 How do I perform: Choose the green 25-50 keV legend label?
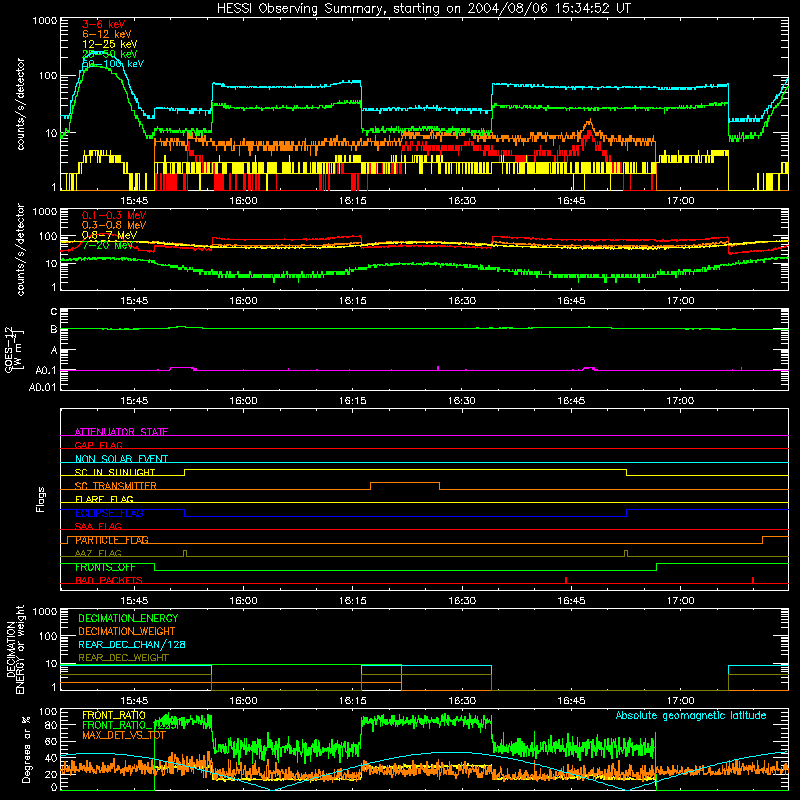point(110,54)
